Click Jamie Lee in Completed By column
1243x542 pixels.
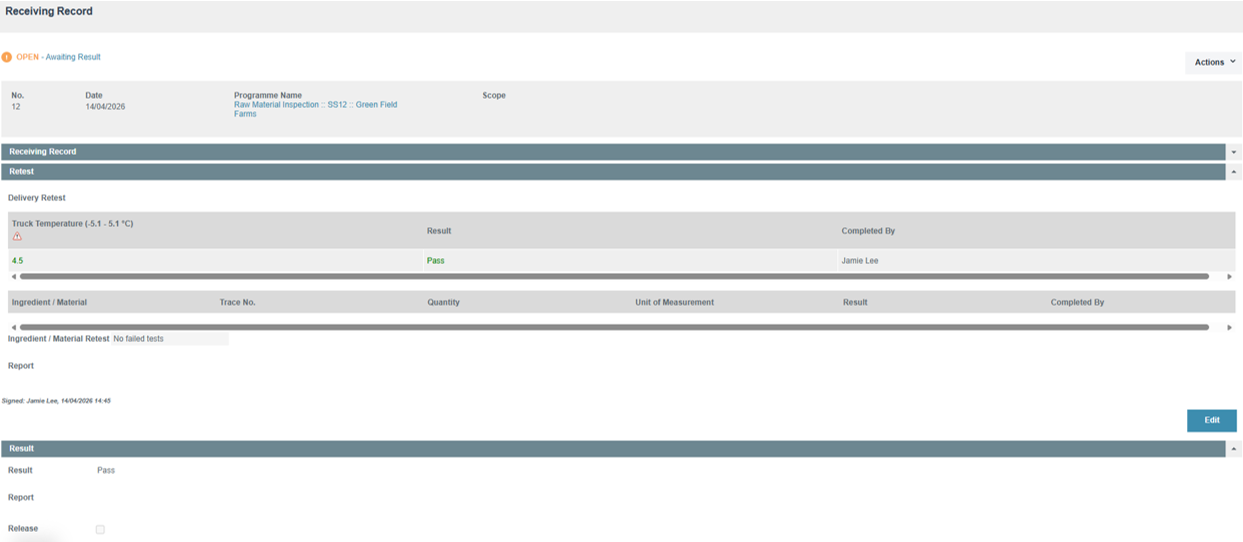click(x=862, y=261)
